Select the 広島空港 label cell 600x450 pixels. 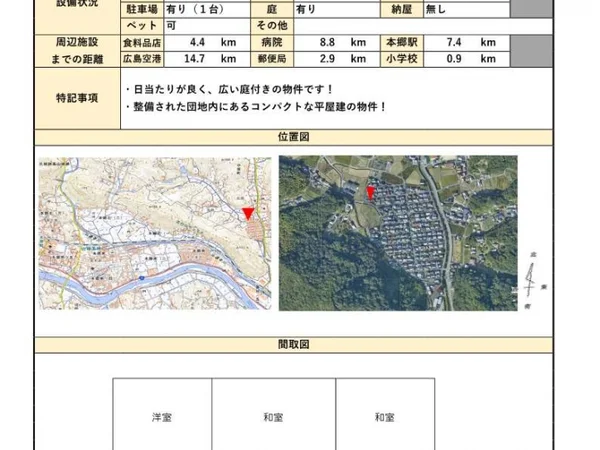pos(142,59)
